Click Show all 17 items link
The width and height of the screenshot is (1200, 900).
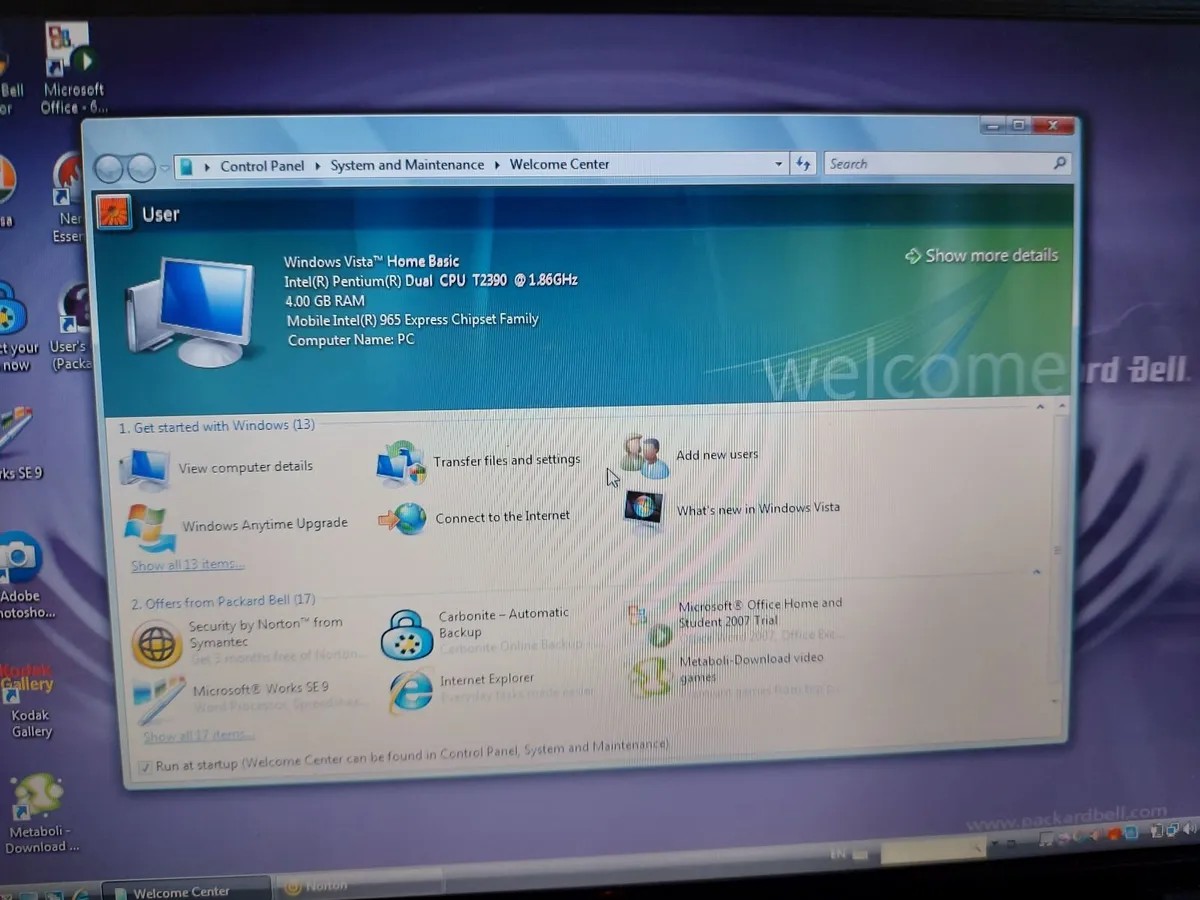click(x=198, y=736)
